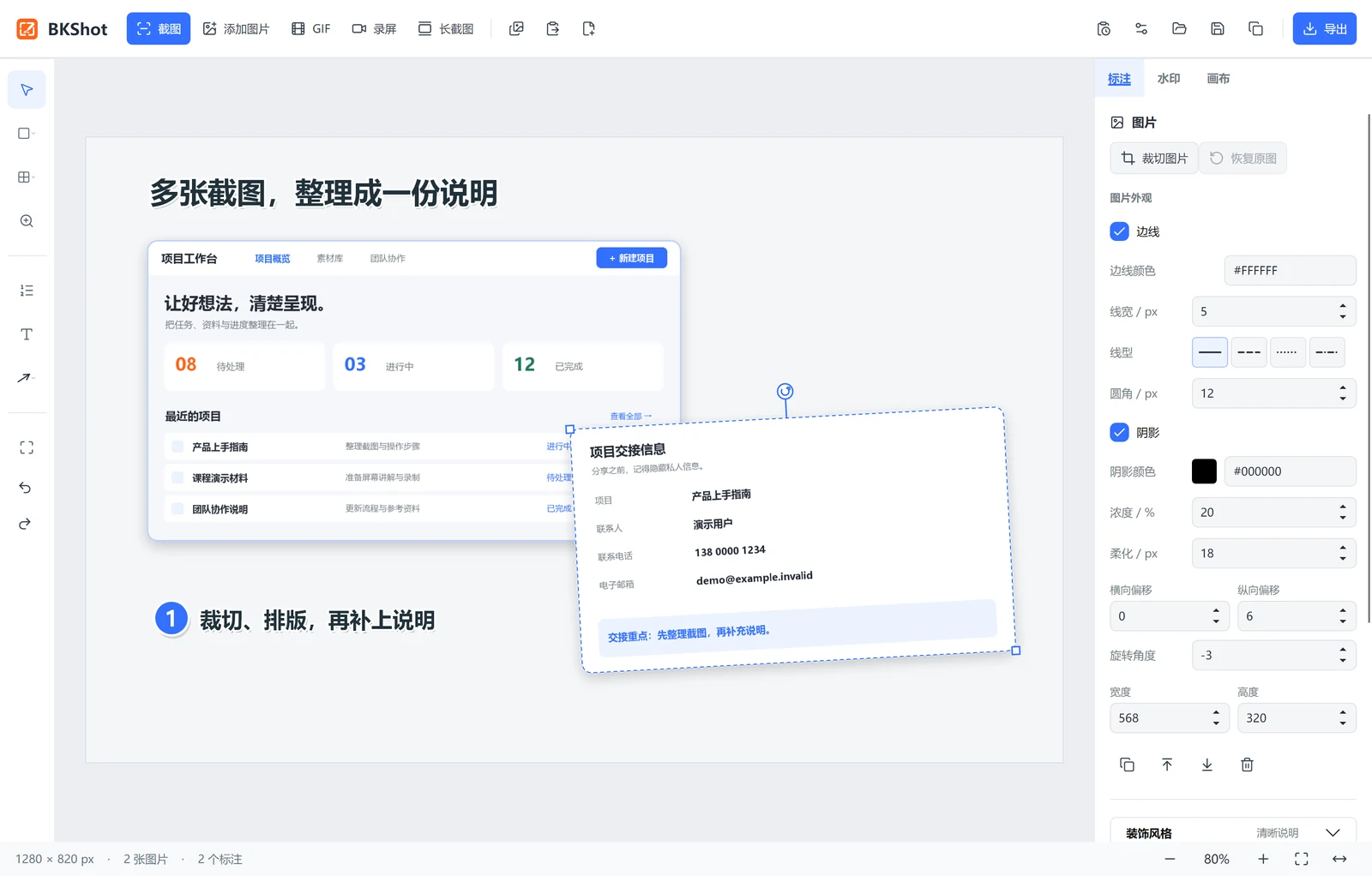Click the 纵向偏移 input field

[x=1297, y=616]
